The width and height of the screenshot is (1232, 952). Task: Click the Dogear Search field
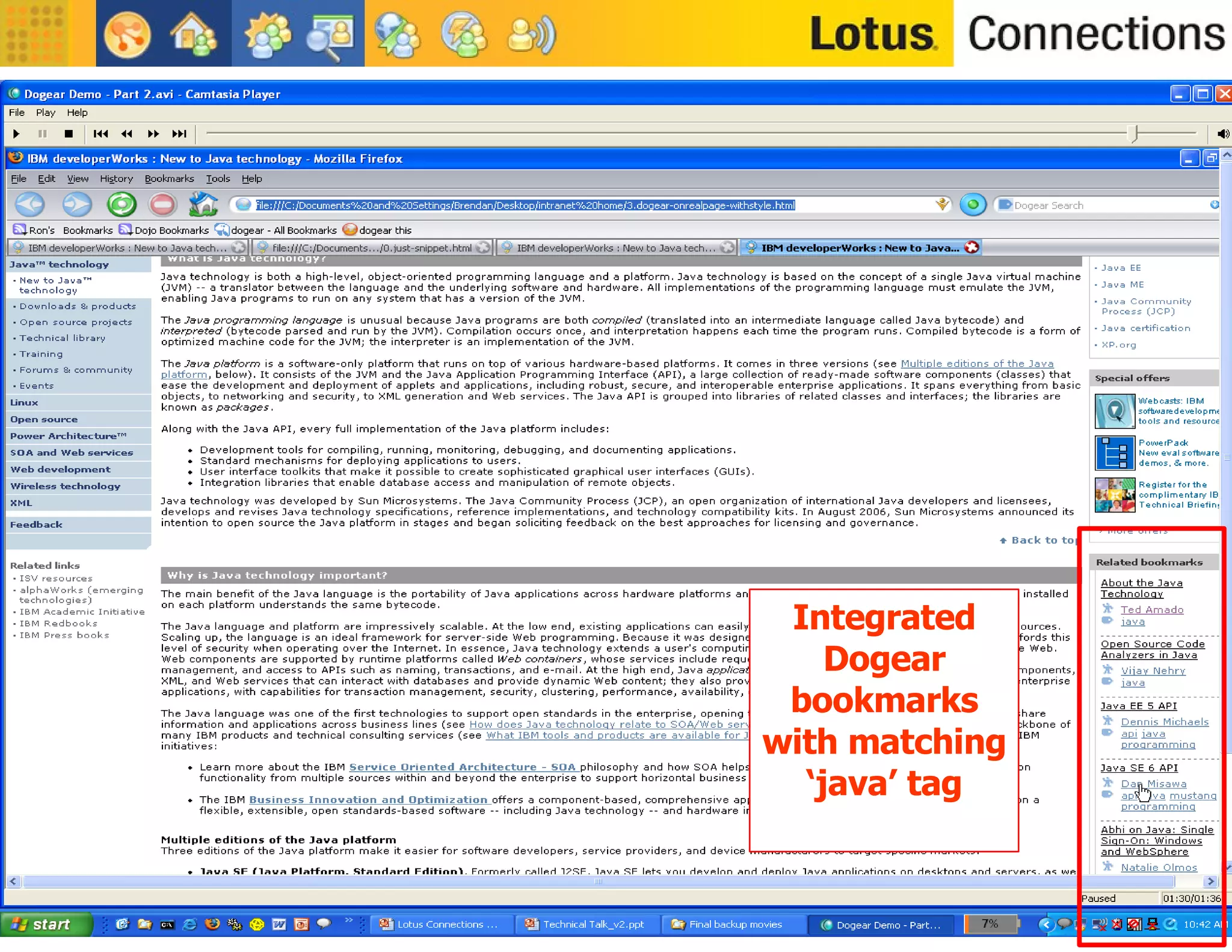[x=1107, y=205]
